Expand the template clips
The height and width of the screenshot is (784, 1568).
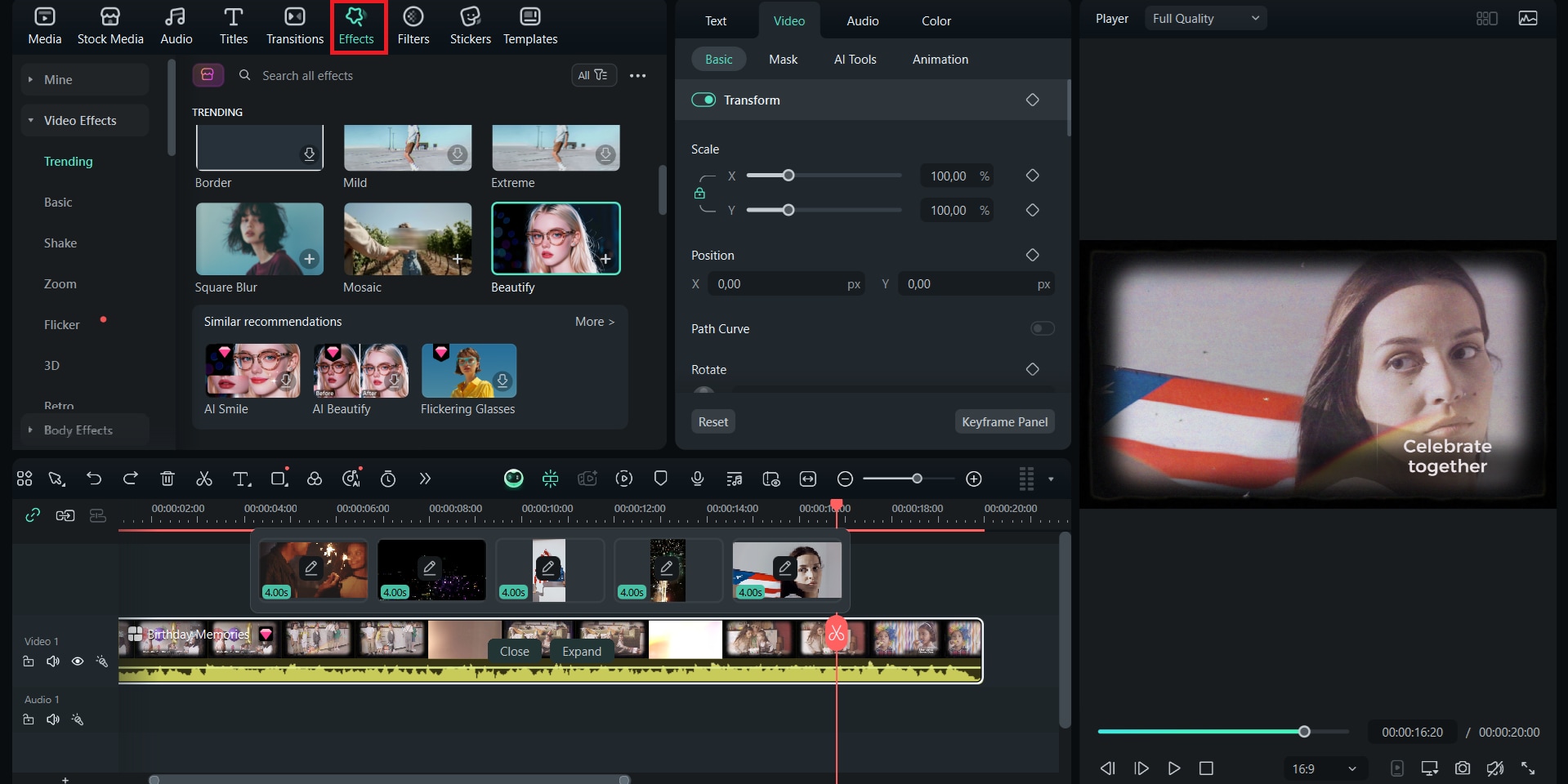tap(582, 651)
